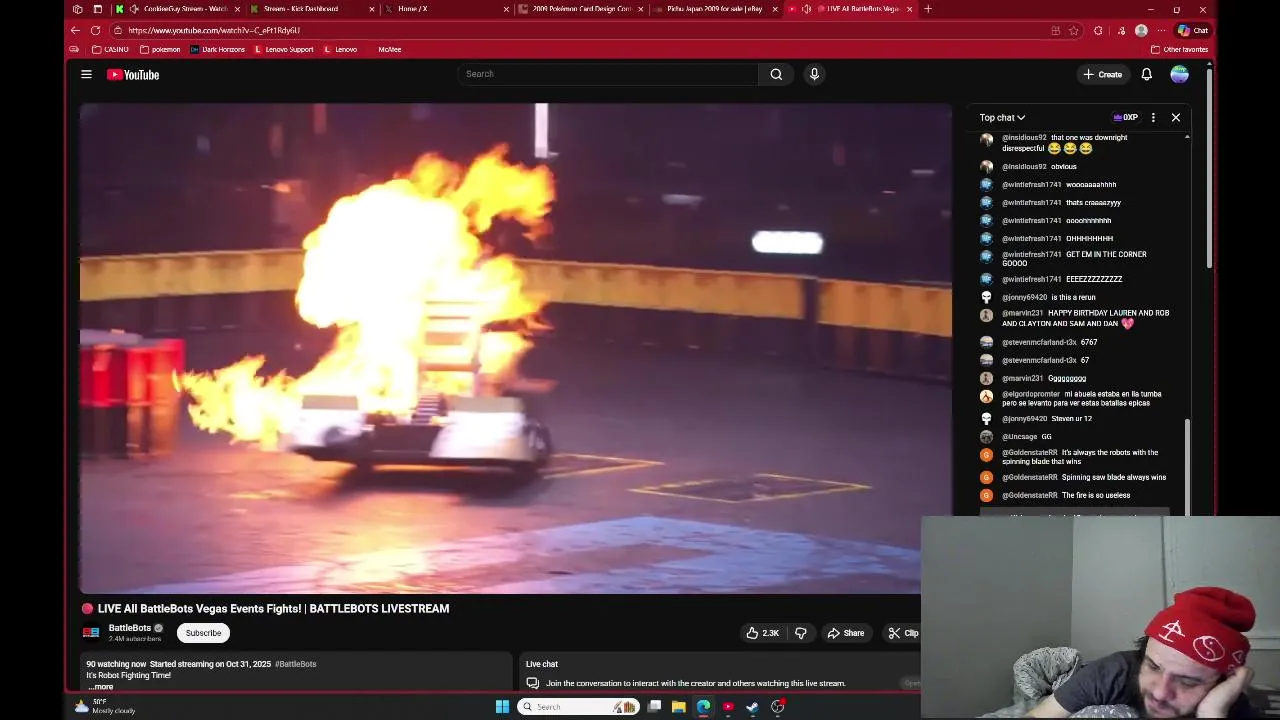Open Other favorites folder
1280x720 pixels.
tap(1180, 49)
